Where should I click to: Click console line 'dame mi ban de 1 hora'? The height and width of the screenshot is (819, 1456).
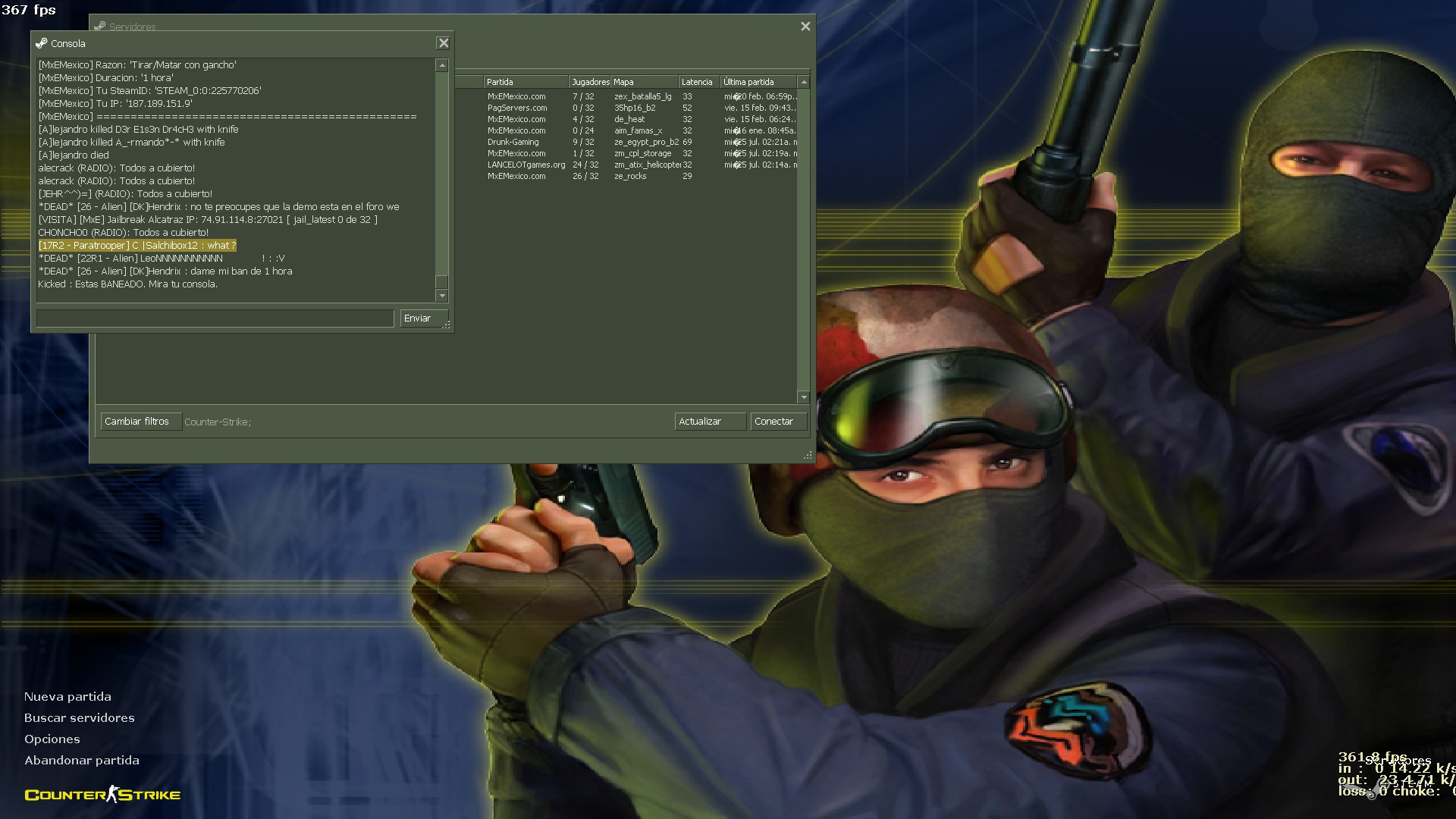click(165, 271)
